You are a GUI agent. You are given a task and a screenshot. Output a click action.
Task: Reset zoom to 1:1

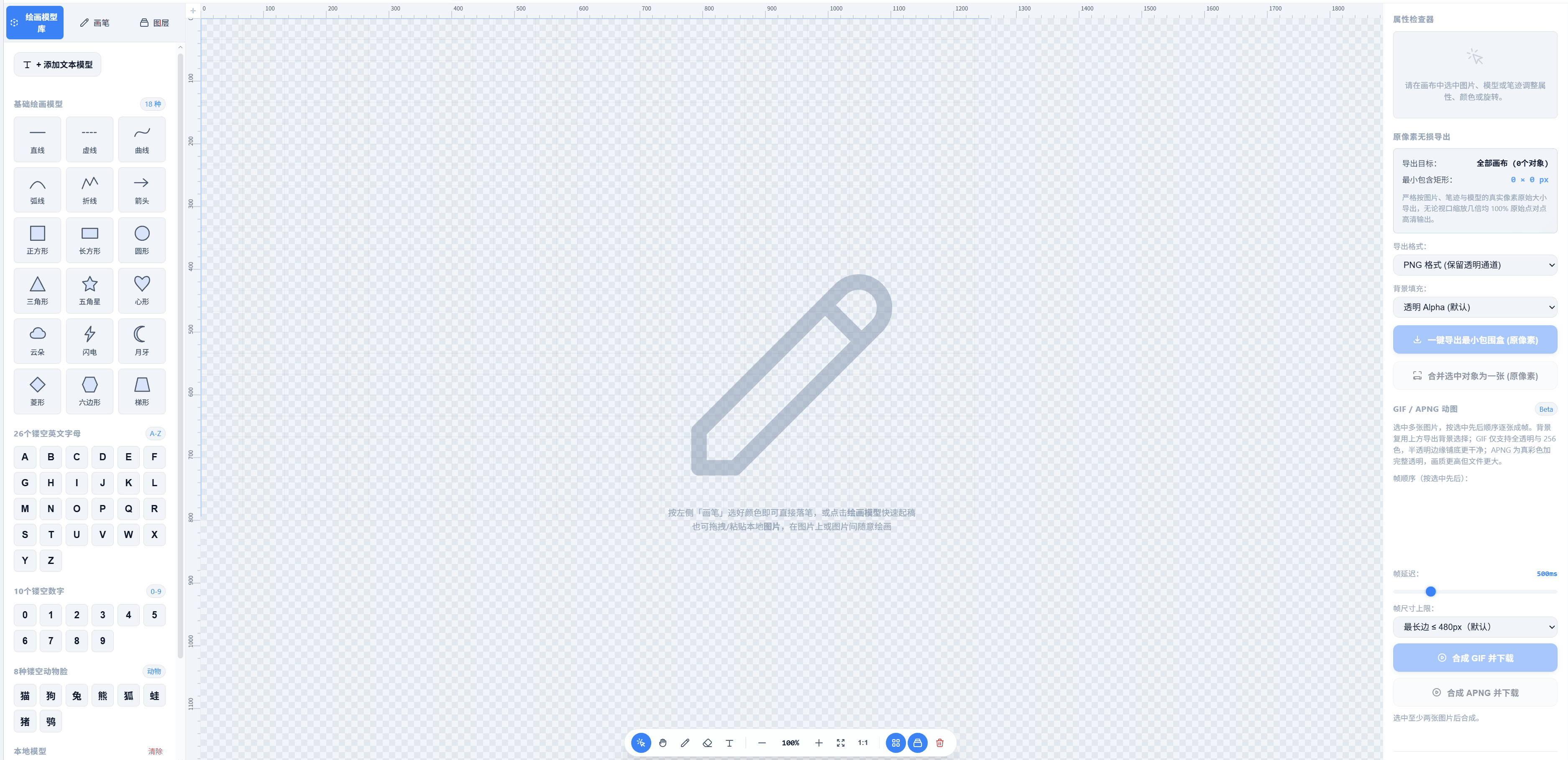(862, 743)
